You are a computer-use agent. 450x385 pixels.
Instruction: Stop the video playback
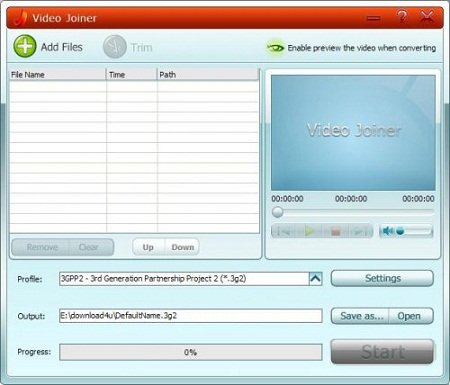tap(335, 231)
